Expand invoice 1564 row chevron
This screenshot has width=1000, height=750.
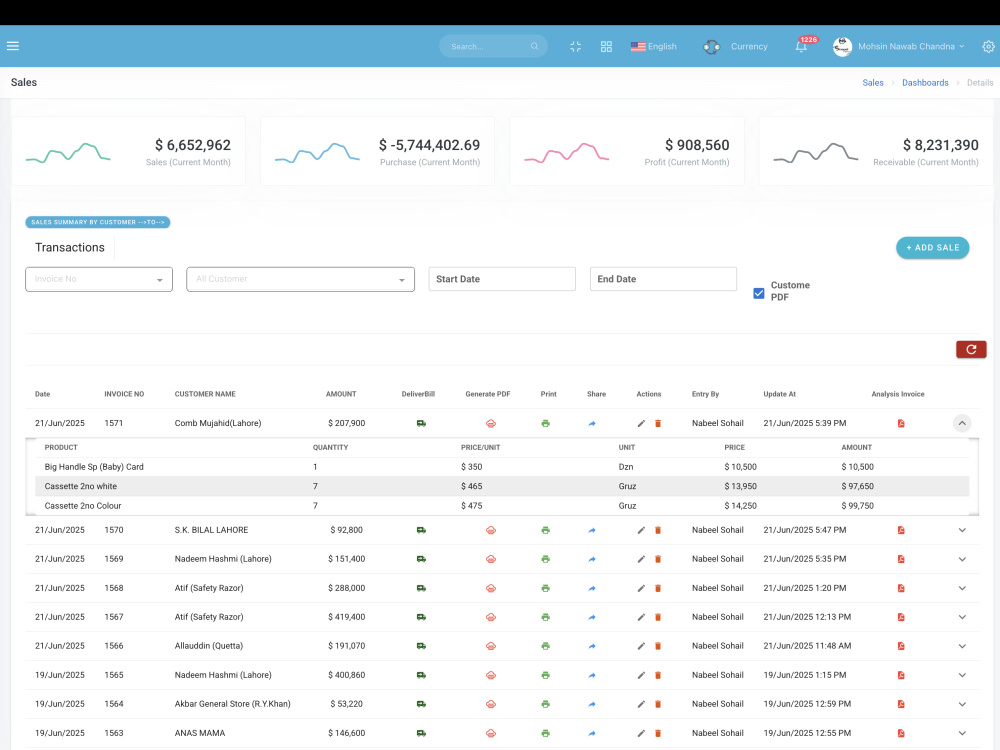[x=962, y=704]
